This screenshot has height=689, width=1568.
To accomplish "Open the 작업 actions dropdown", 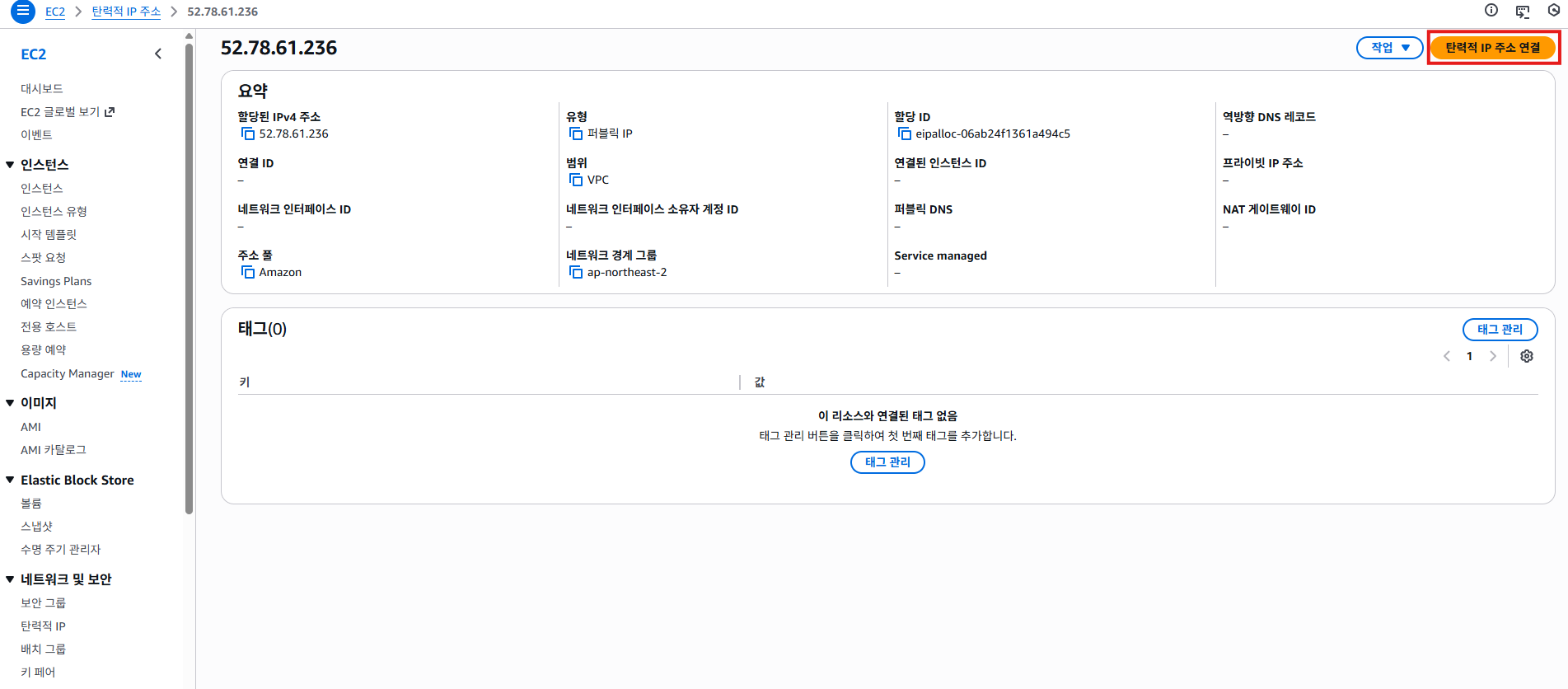I will (x=1389, y=48).
